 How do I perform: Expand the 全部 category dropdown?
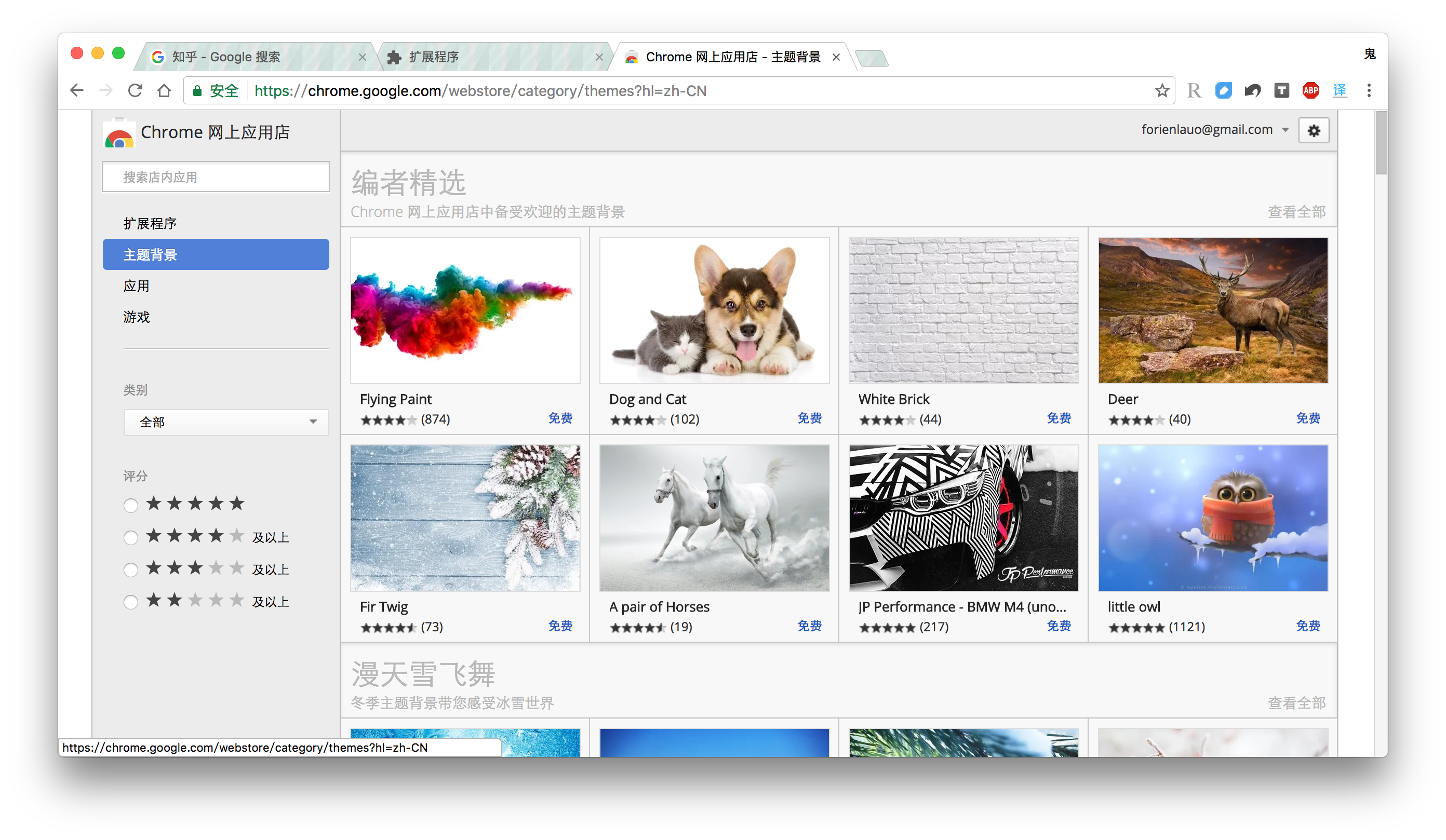[226, 422]
